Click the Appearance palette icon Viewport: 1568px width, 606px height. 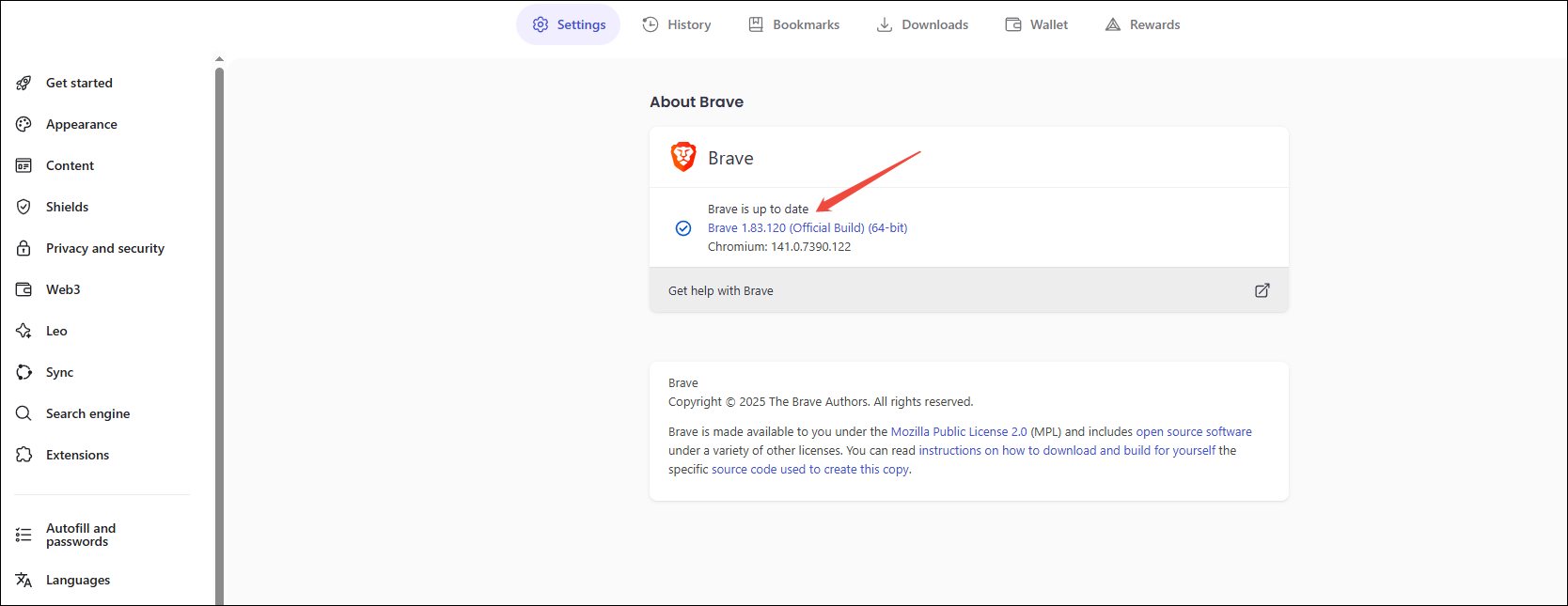point(24,124)
